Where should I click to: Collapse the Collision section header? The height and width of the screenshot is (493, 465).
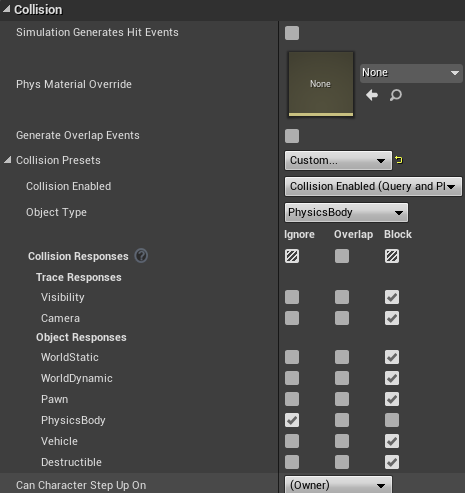point(6,9)
